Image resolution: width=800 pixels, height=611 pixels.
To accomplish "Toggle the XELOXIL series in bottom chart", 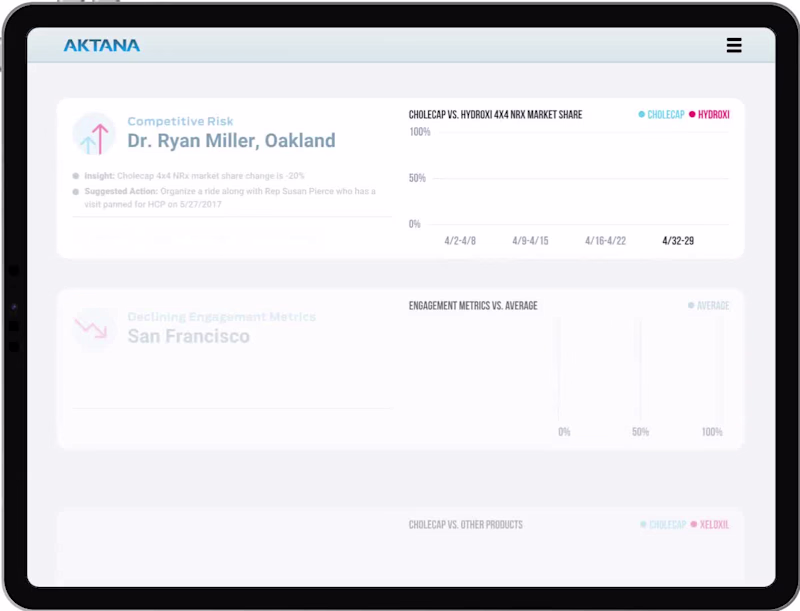I will coord(695,524).
